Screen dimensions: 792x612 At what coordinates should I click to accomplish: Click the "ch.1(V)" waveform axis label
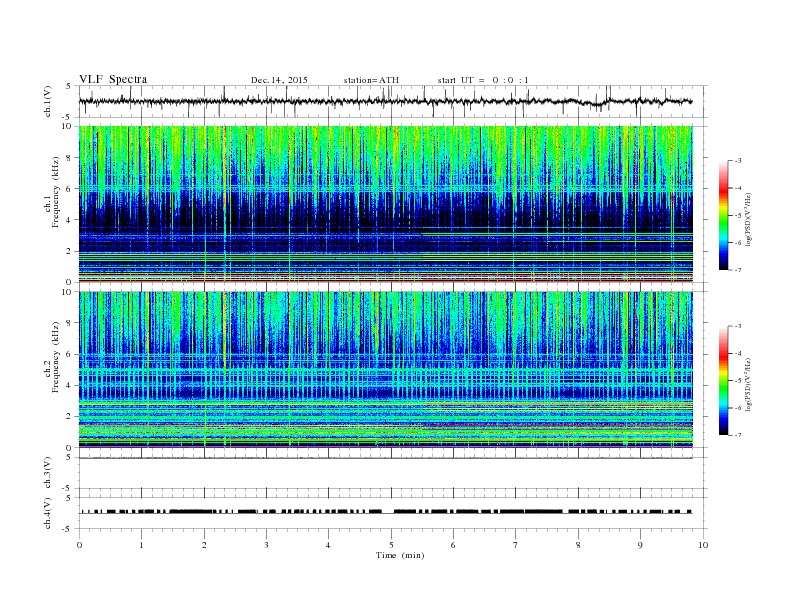(x=47, y=101)
